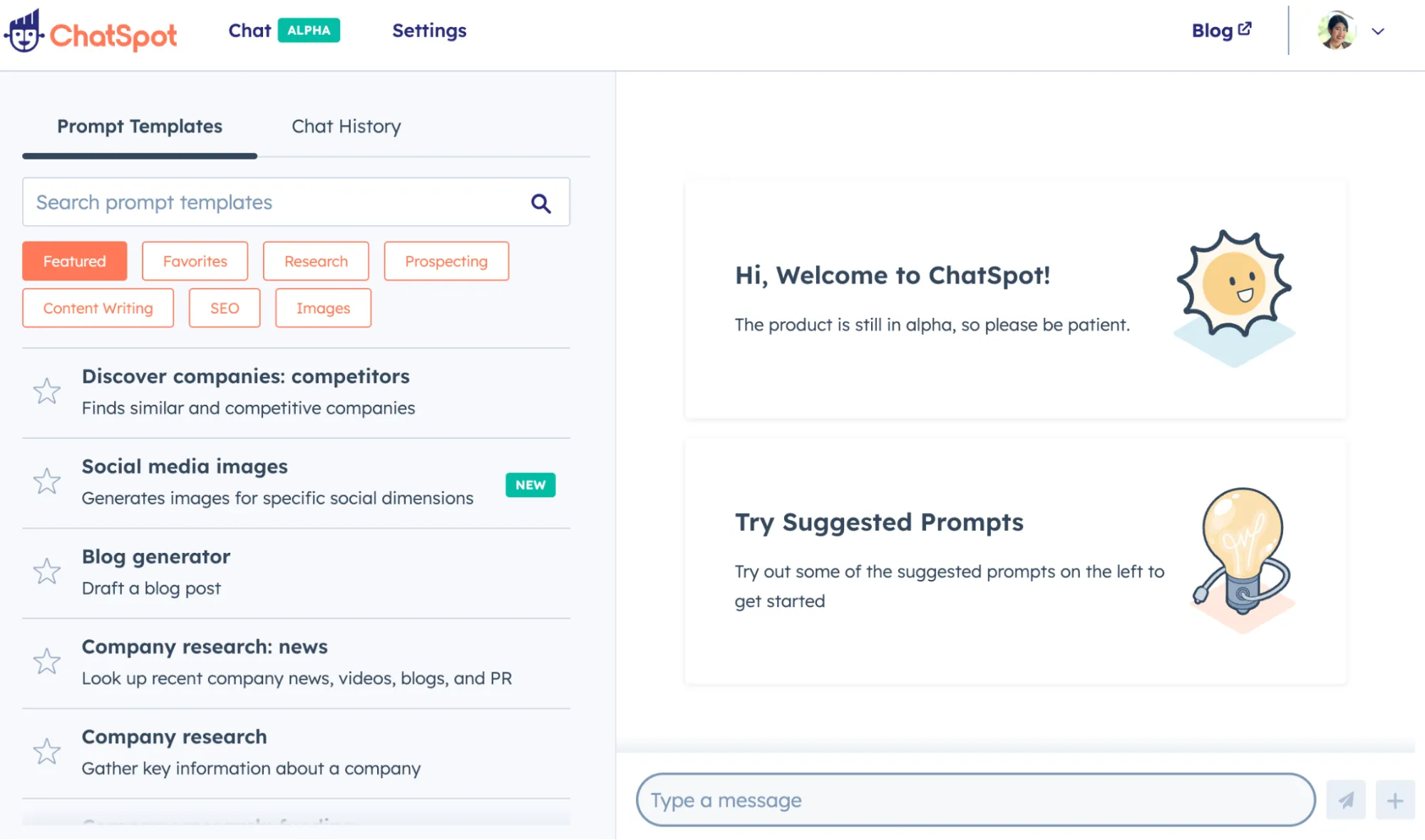This screenshot has height=840, width=1425.
Task: Switch to the Chat History tab
Action: [346, 126]
